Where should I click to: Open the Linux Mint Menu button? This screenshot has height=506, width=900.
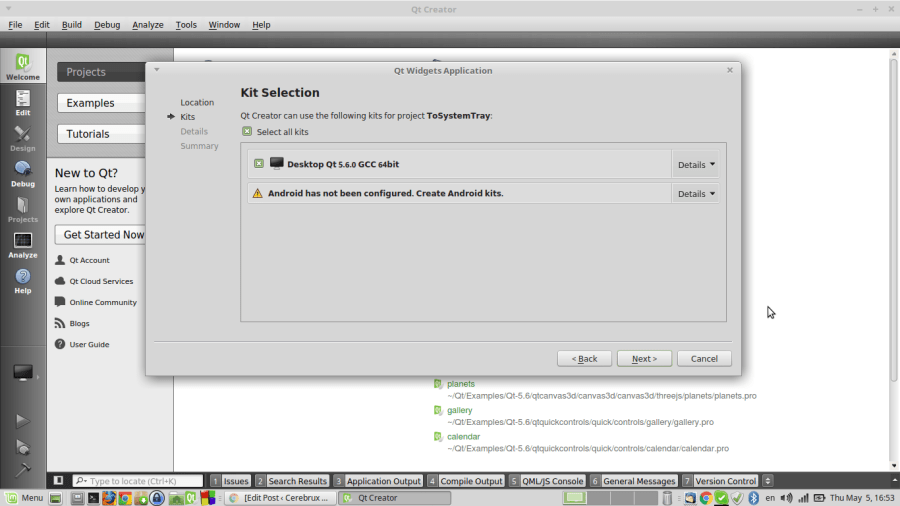[x=24, y=497]
